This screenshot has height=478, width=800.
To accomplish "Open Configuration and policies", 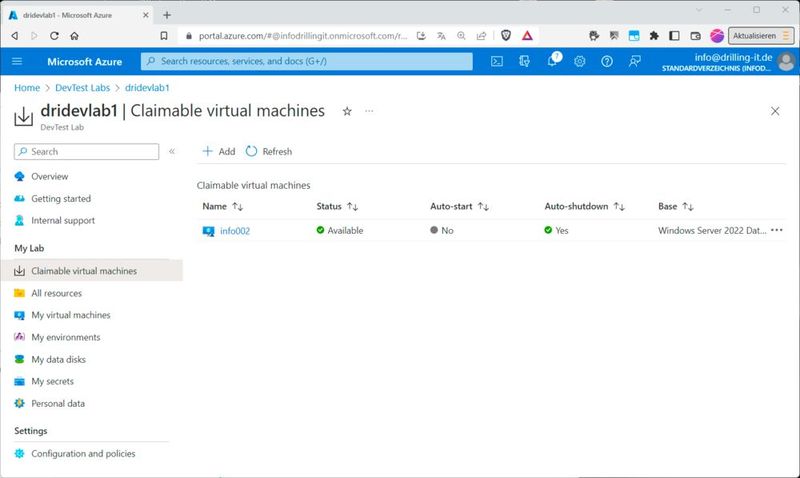I will (83, 454).
